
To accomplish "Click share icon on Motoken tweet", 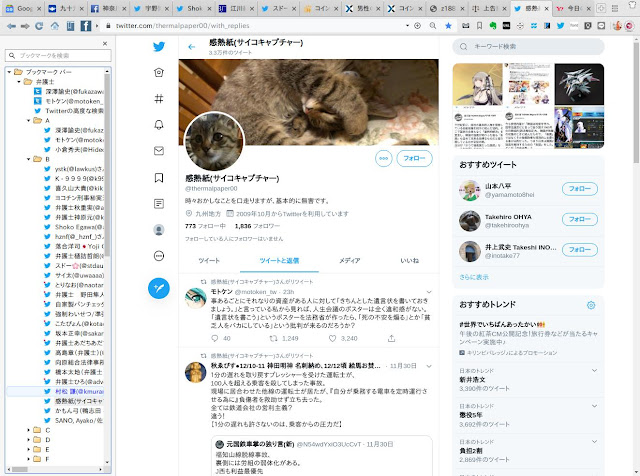I will [391, 338].
